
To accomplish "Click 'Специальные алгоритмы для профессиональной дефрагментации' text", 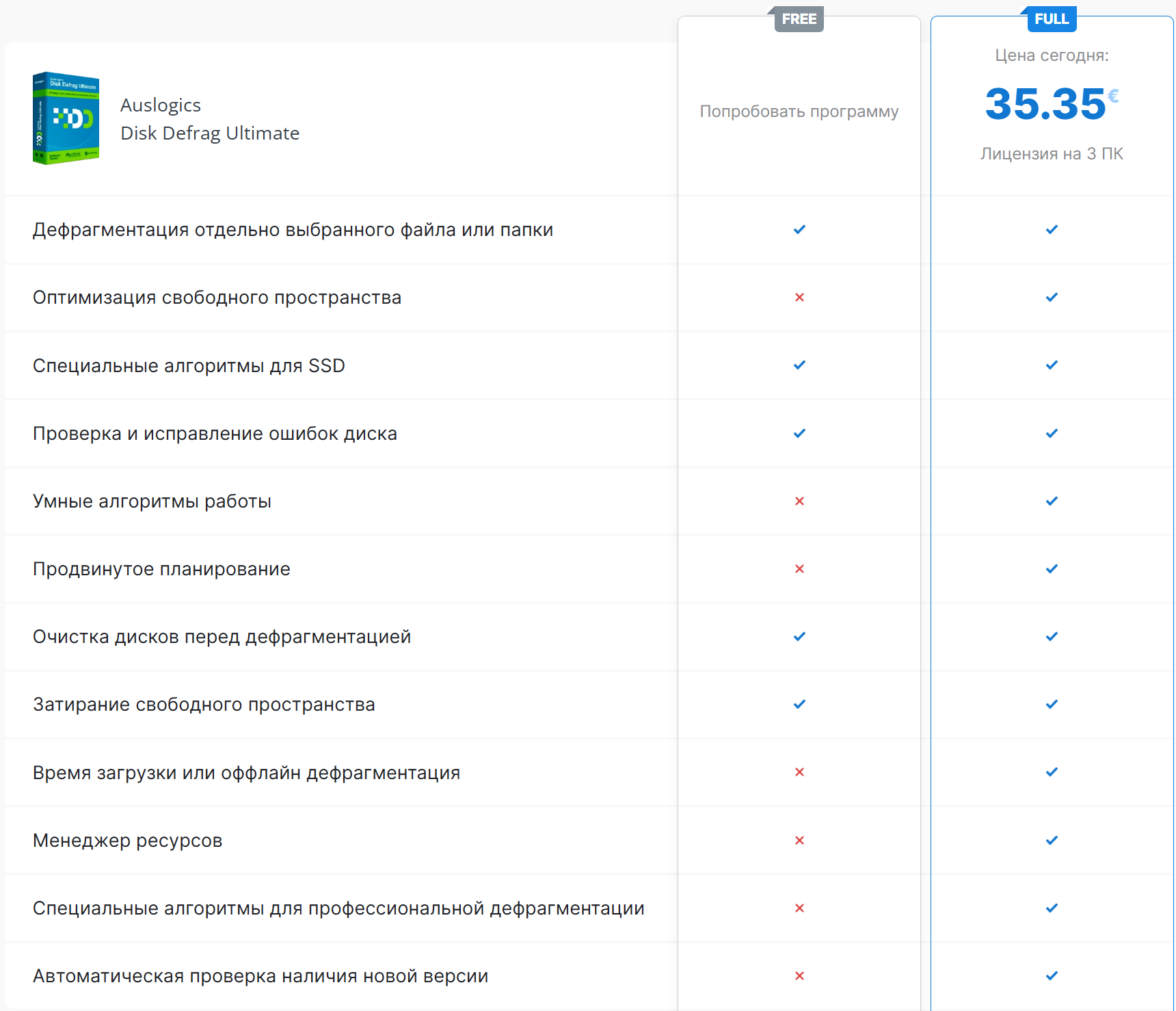I will [338, 908].
